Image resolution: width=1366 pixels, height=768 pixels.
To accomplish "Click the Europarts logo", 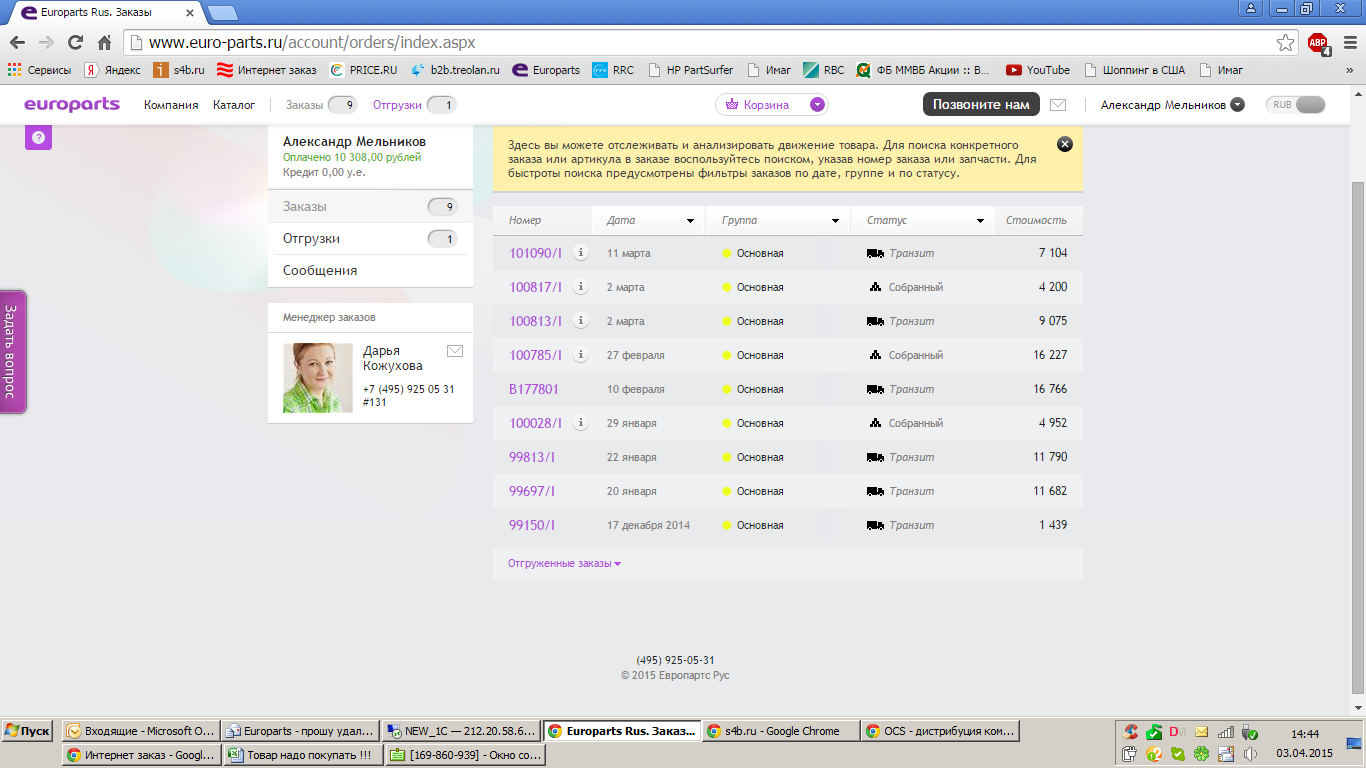I will (x=72, y=105).
